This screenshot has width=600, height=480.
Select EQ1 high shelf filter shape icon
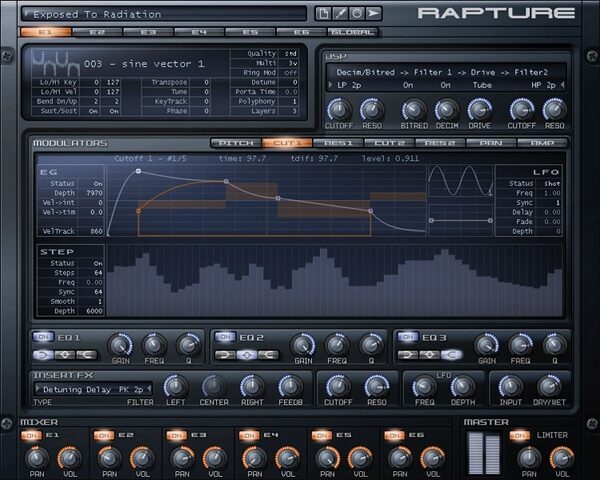coord(86,355)
